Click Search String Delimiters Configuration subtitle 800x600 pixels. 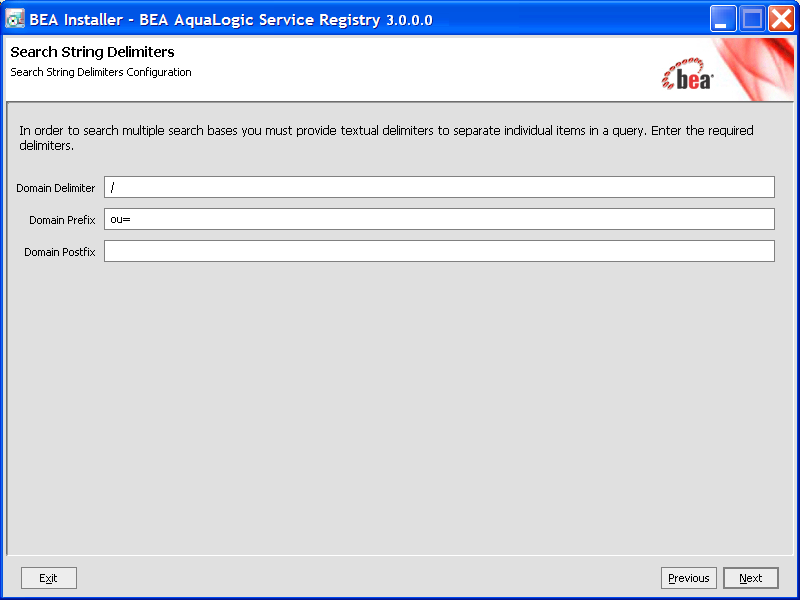101,72
